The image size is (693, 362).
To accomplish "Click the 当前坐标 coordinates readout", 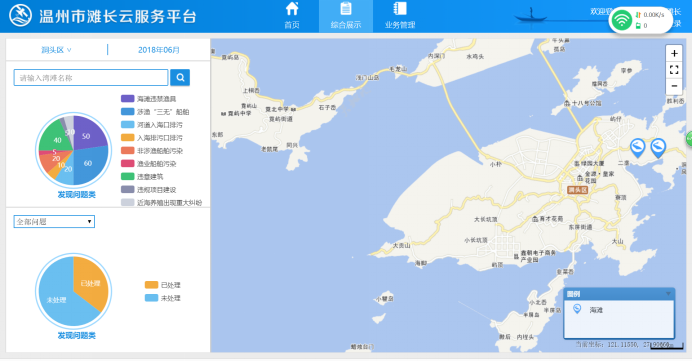I will pos(624,344).
